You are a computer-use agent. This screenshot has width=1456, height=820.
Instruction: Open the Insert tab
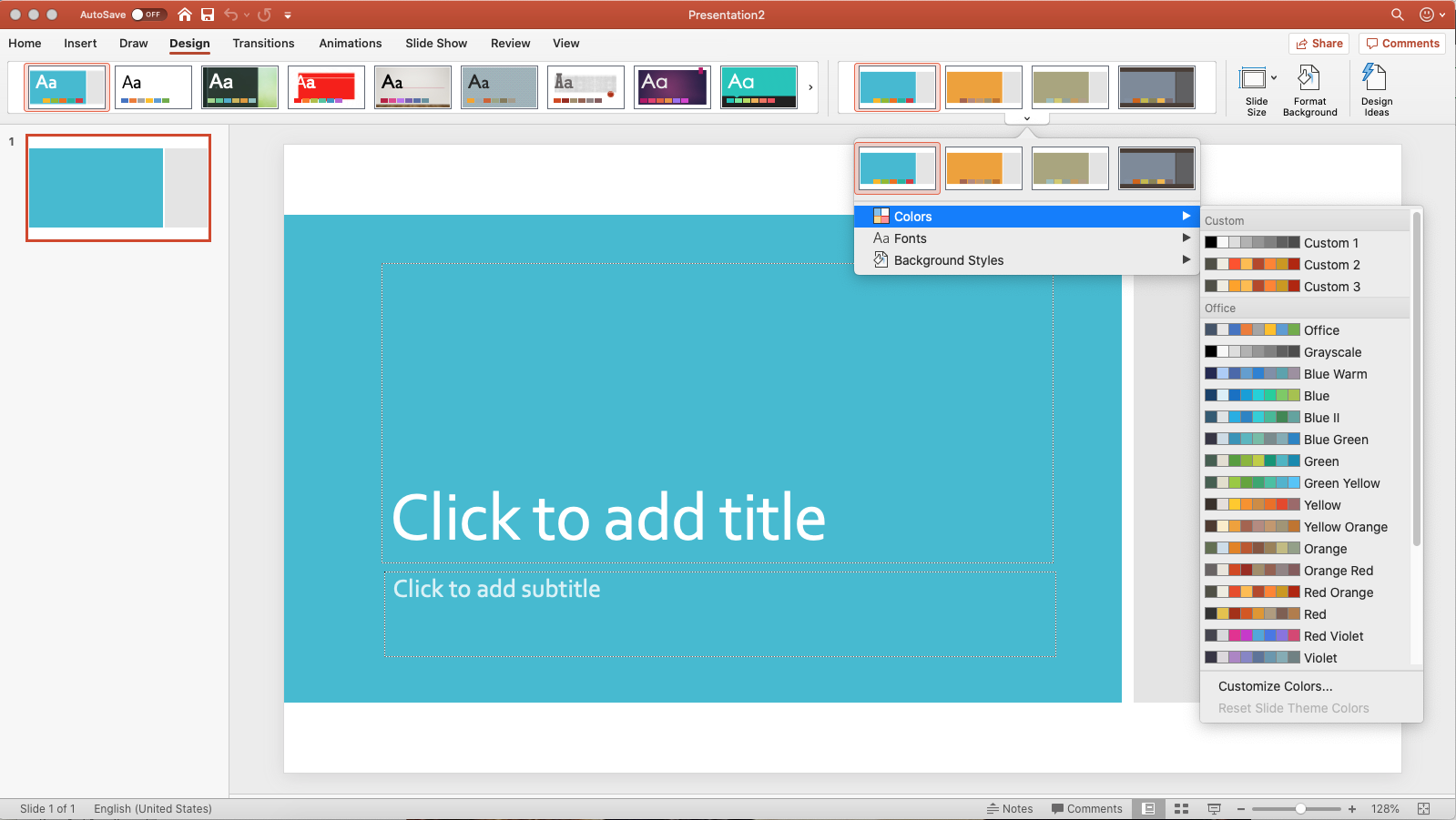[x=80, y=43]
